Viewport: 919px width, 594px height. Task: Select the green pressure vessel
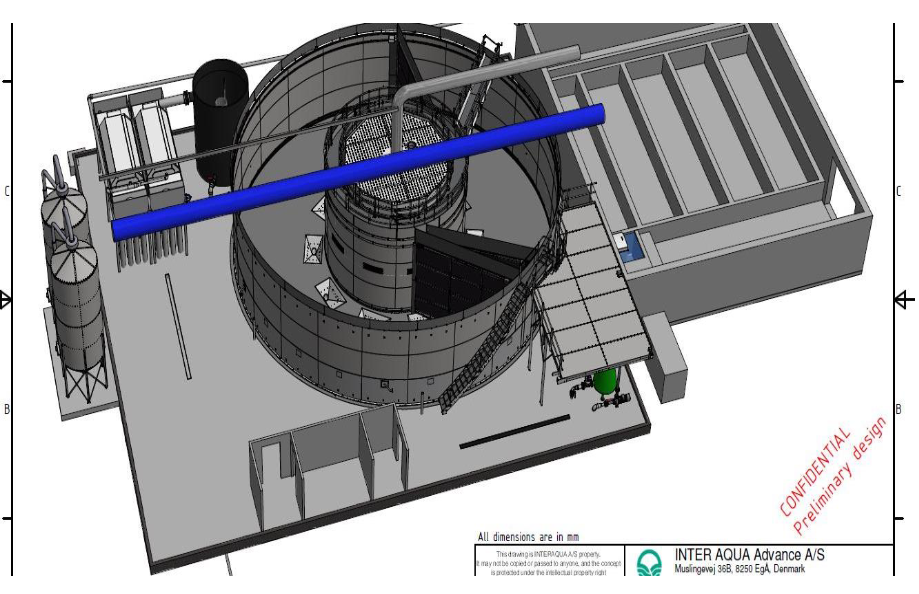[604, 383]
